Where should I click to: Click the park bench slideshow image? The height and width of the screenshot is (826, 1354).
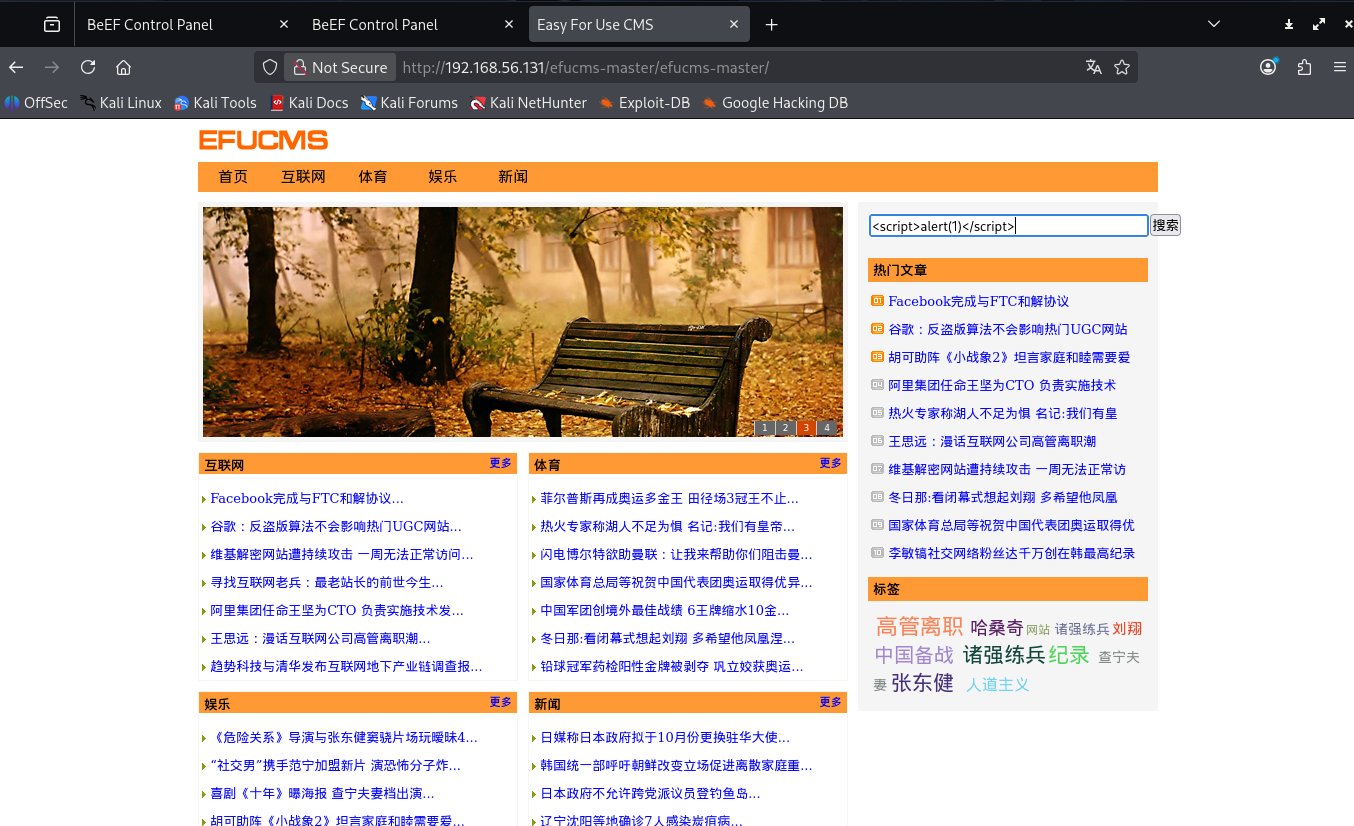[x=523, y=322]
